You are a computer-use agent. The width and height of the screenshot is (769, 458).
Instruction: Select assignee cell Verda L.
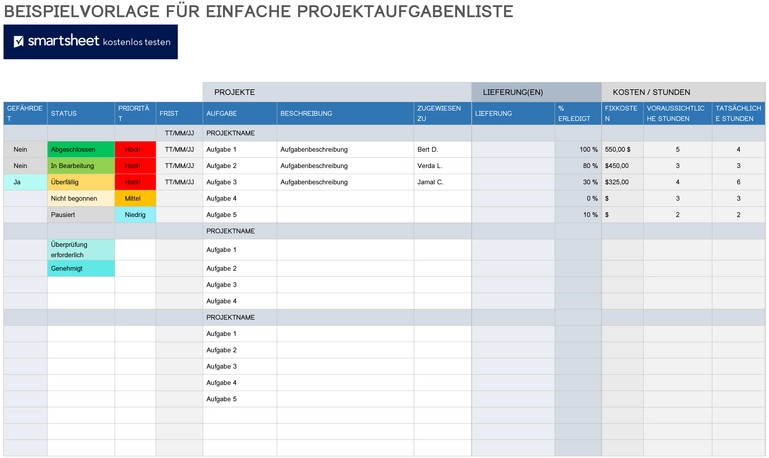coord(442,166)
